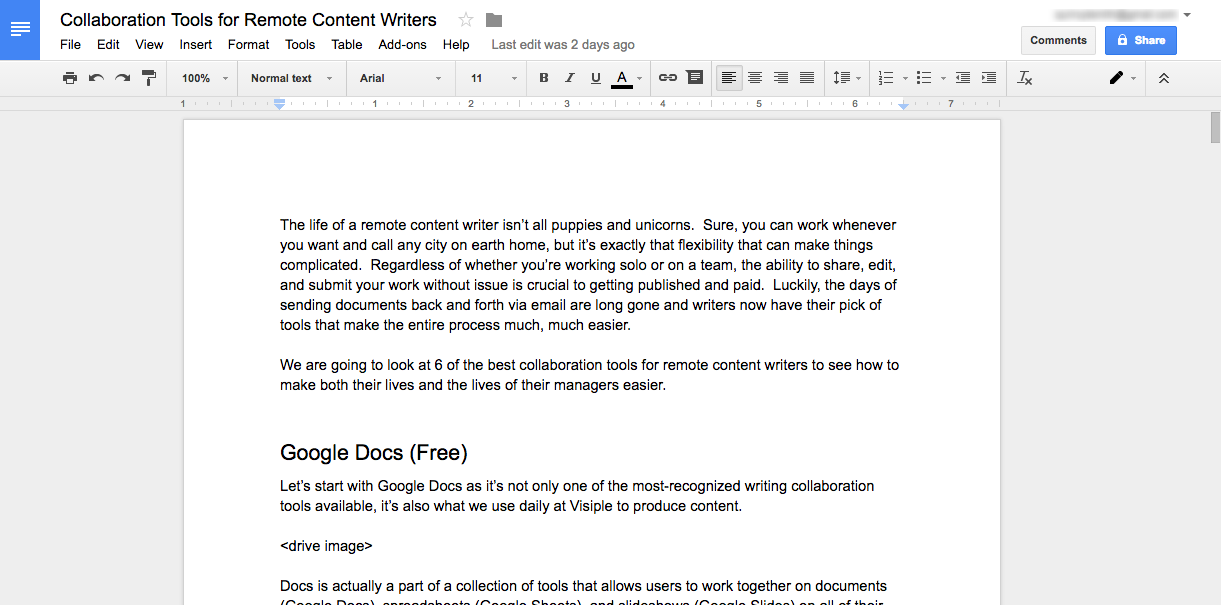Open the editing mode pencil dropdown
Screen dimensions: 1221x605
coord(1122,78)
